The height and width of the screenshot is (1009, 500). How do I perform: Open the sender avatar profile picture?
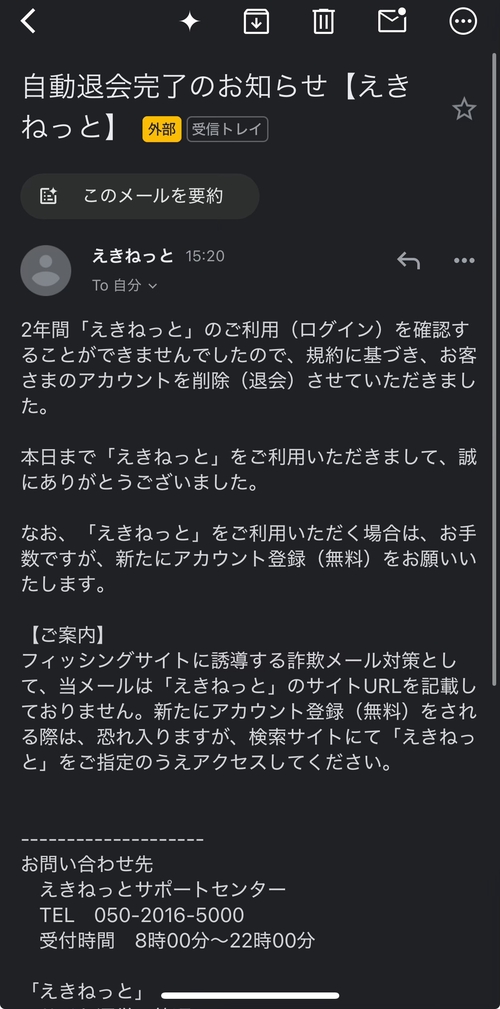pyautogui.click(x=46, y=270)
